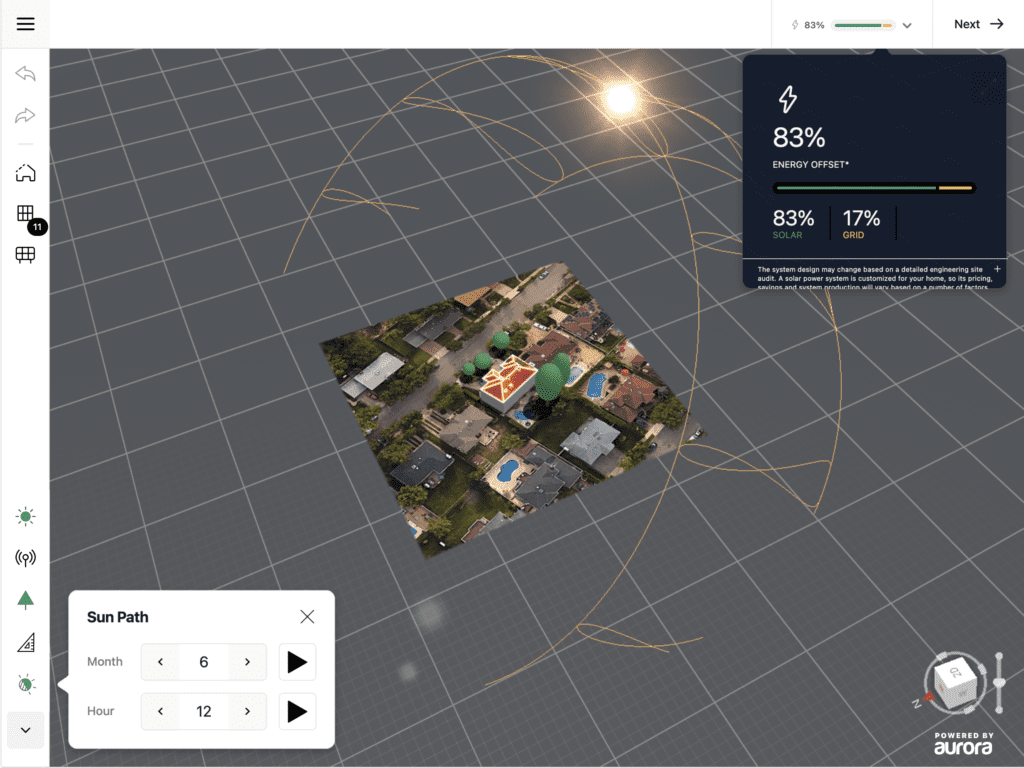Click the Powered by Aurora logo
Image resolution: width=1024 pixels, height=768 pixels.
click(x=963, y=743)
